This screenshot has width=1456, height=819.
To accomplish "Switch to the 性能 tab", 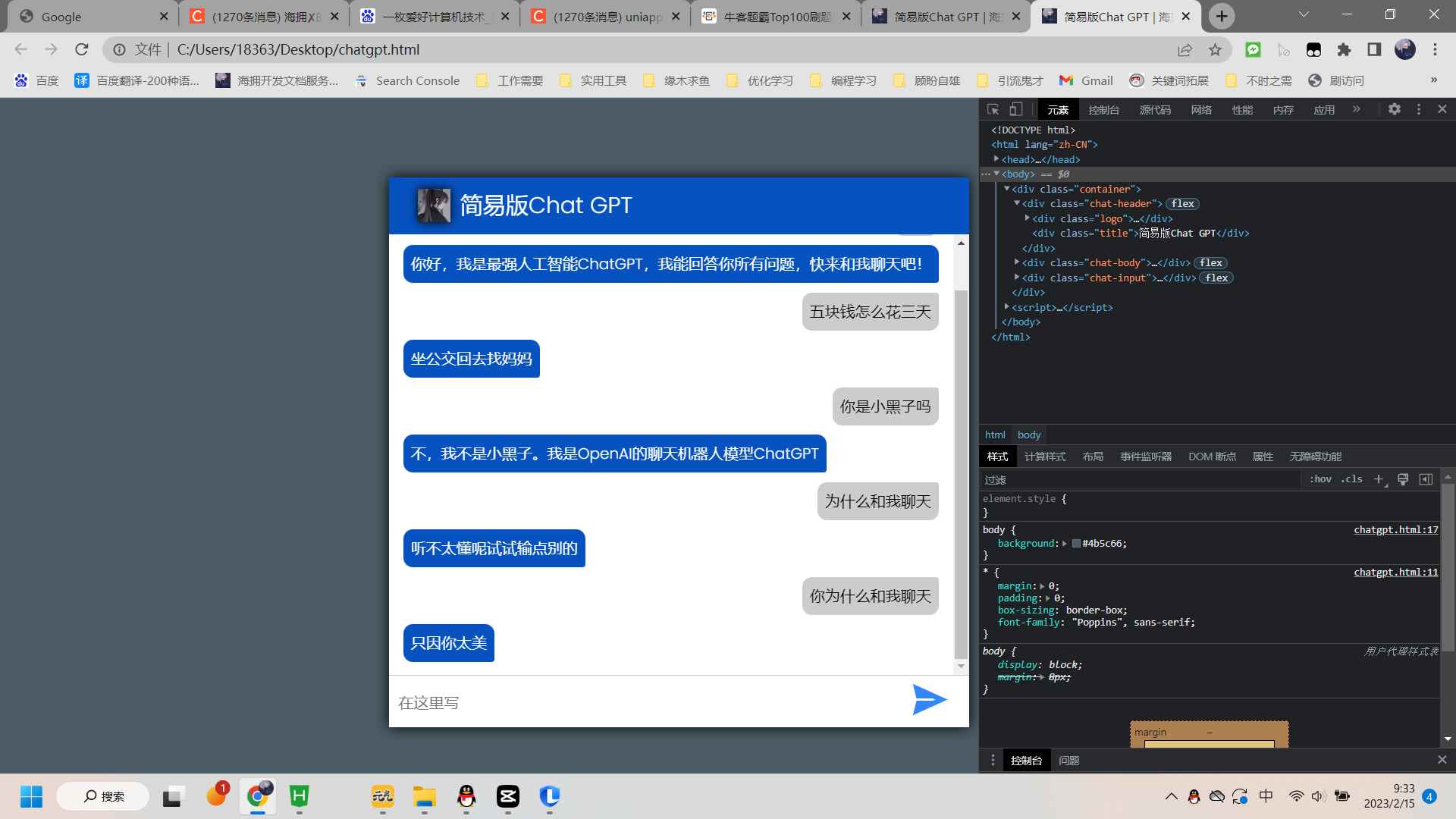I will pos(1242,110).
